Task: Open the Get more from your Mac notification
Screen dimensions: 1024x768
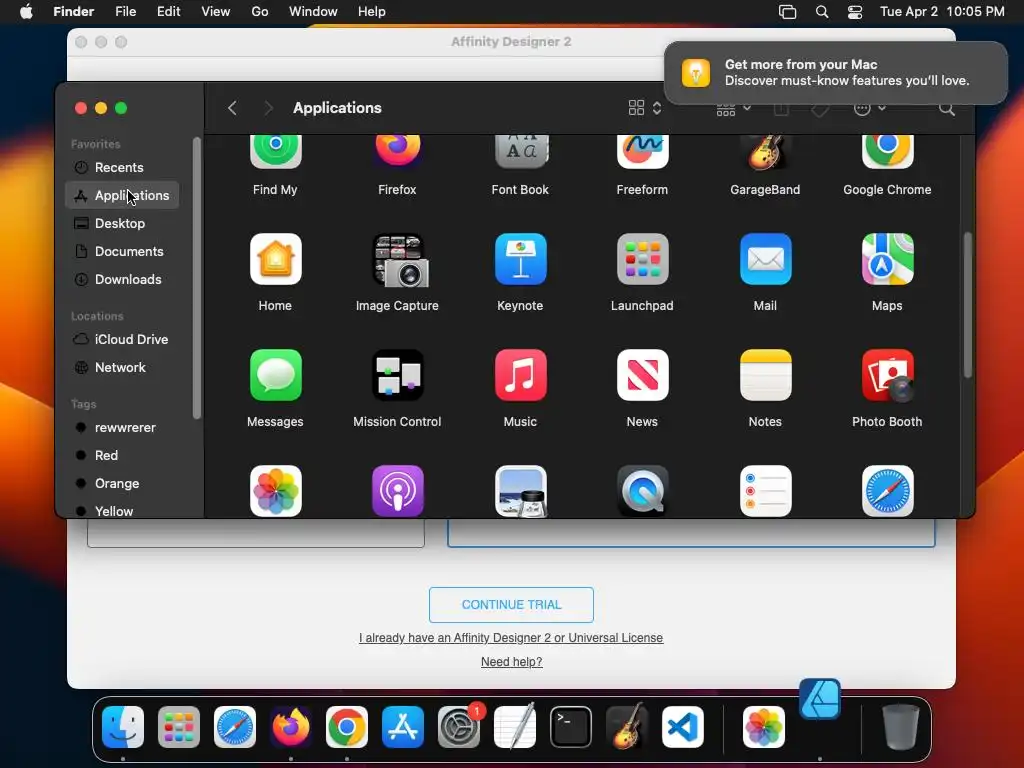Action: pos(836,72)
